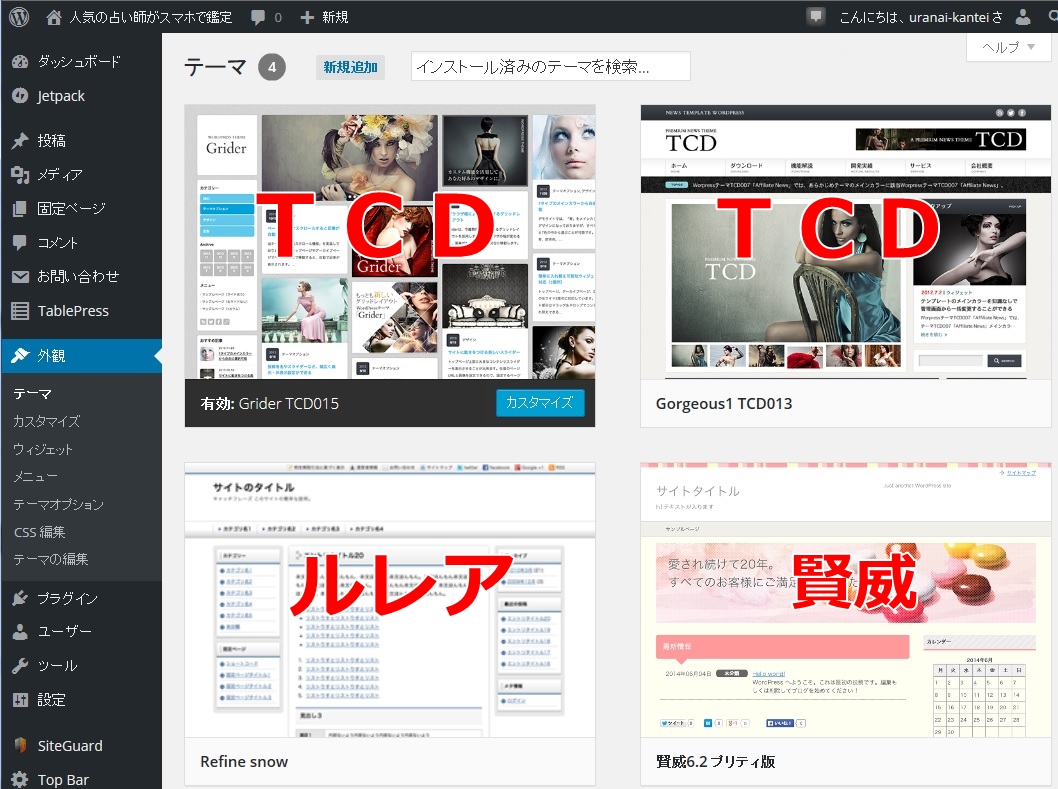Click the 固定ページ pages icon

[x=20, y=209]
